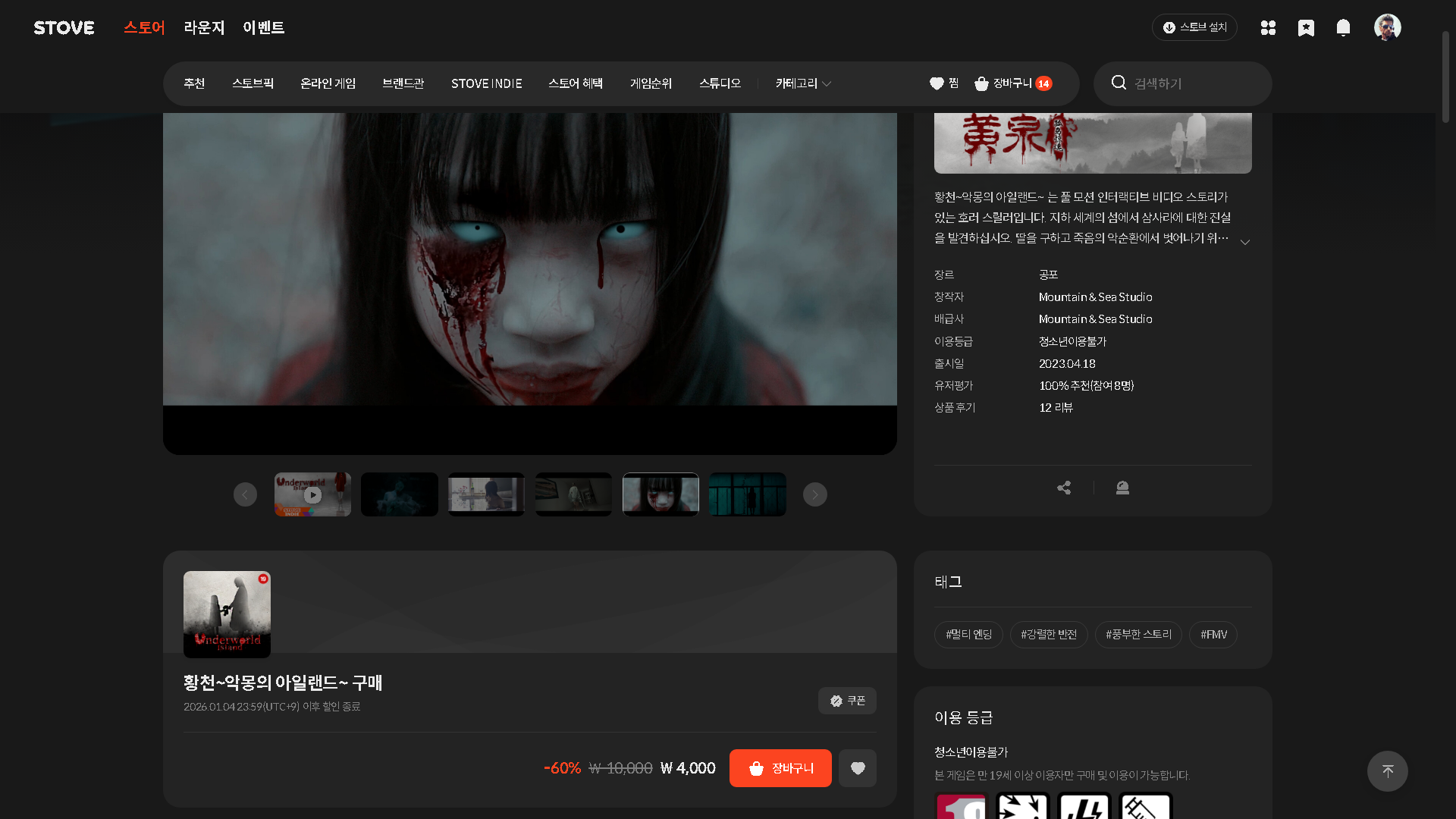Click the user profile avatar
The height and width of the screenshot is (819, 1456).
coord(1387,27)
